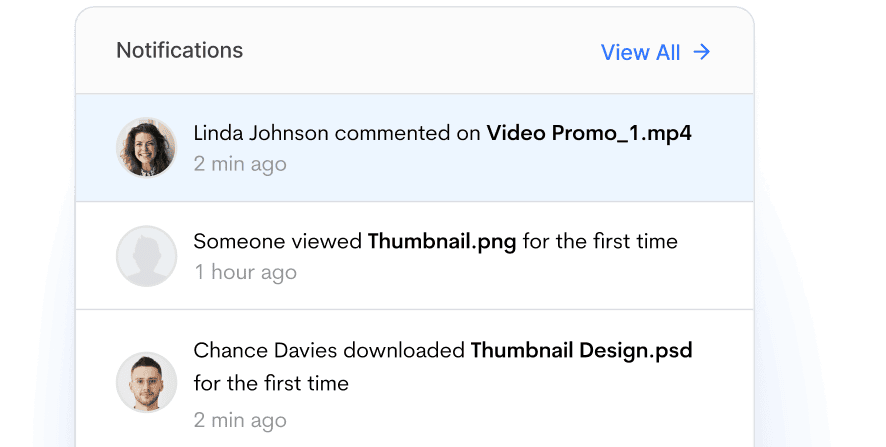Click "for the first time" under Chance Davies
The image size is (886, 447).
tap(271, 382)
